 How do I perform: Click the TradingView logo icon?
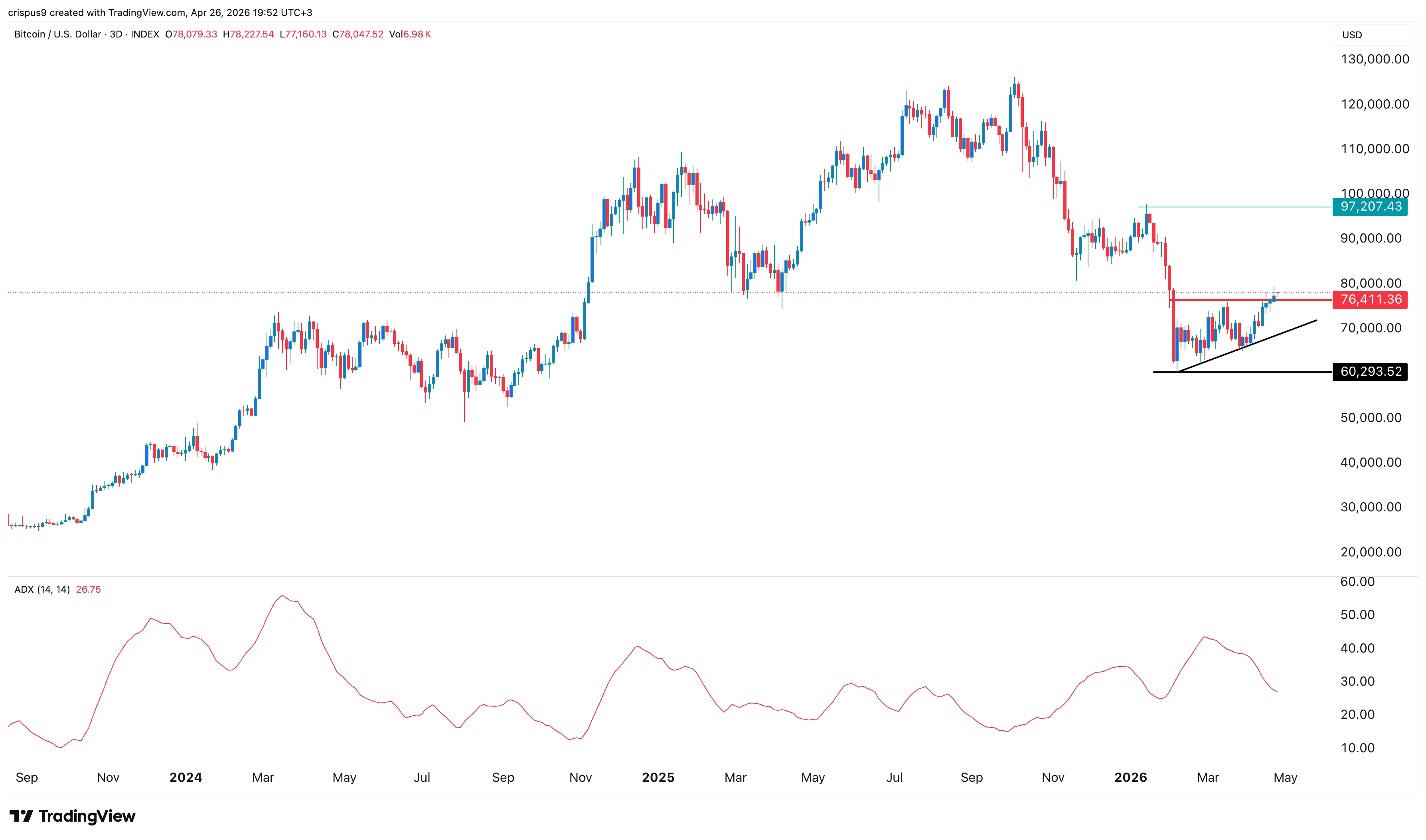click(22, 816)
